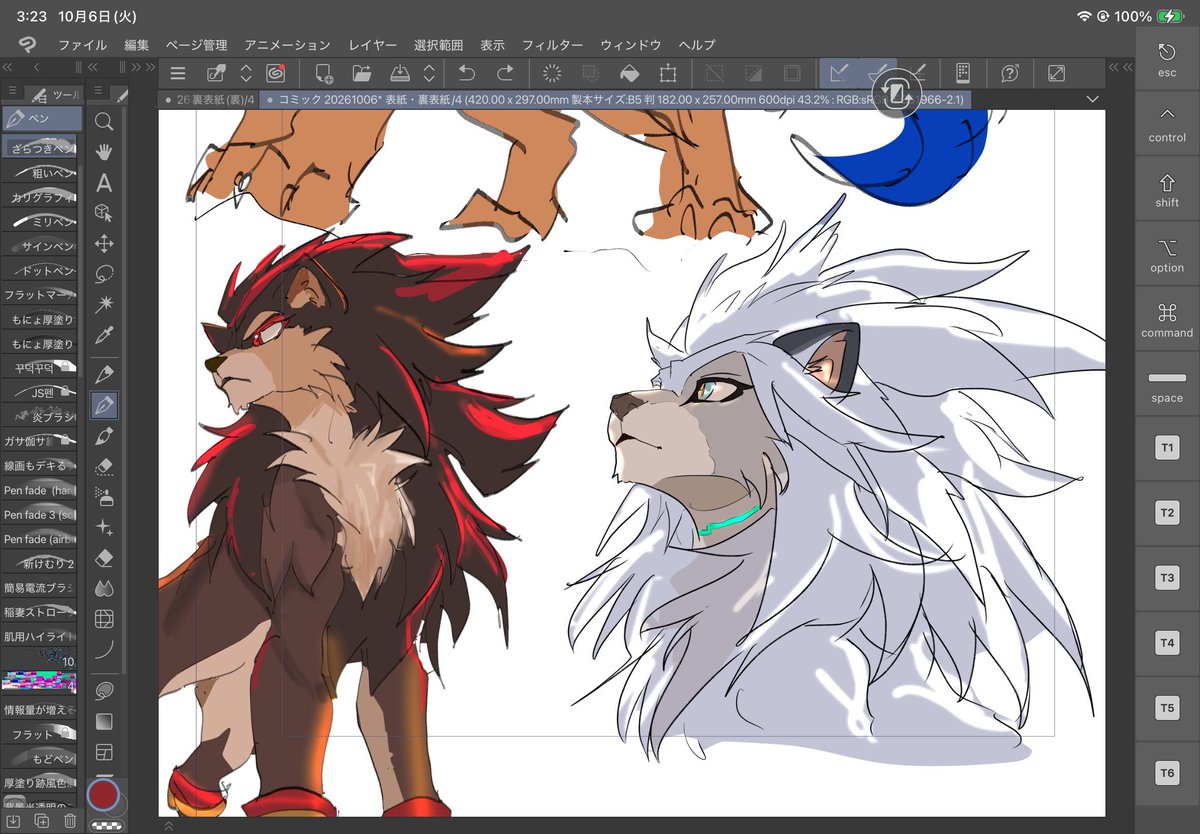Toggle the command modifier key
This screenshot has height=834, width=1200.
(1167, 319)
